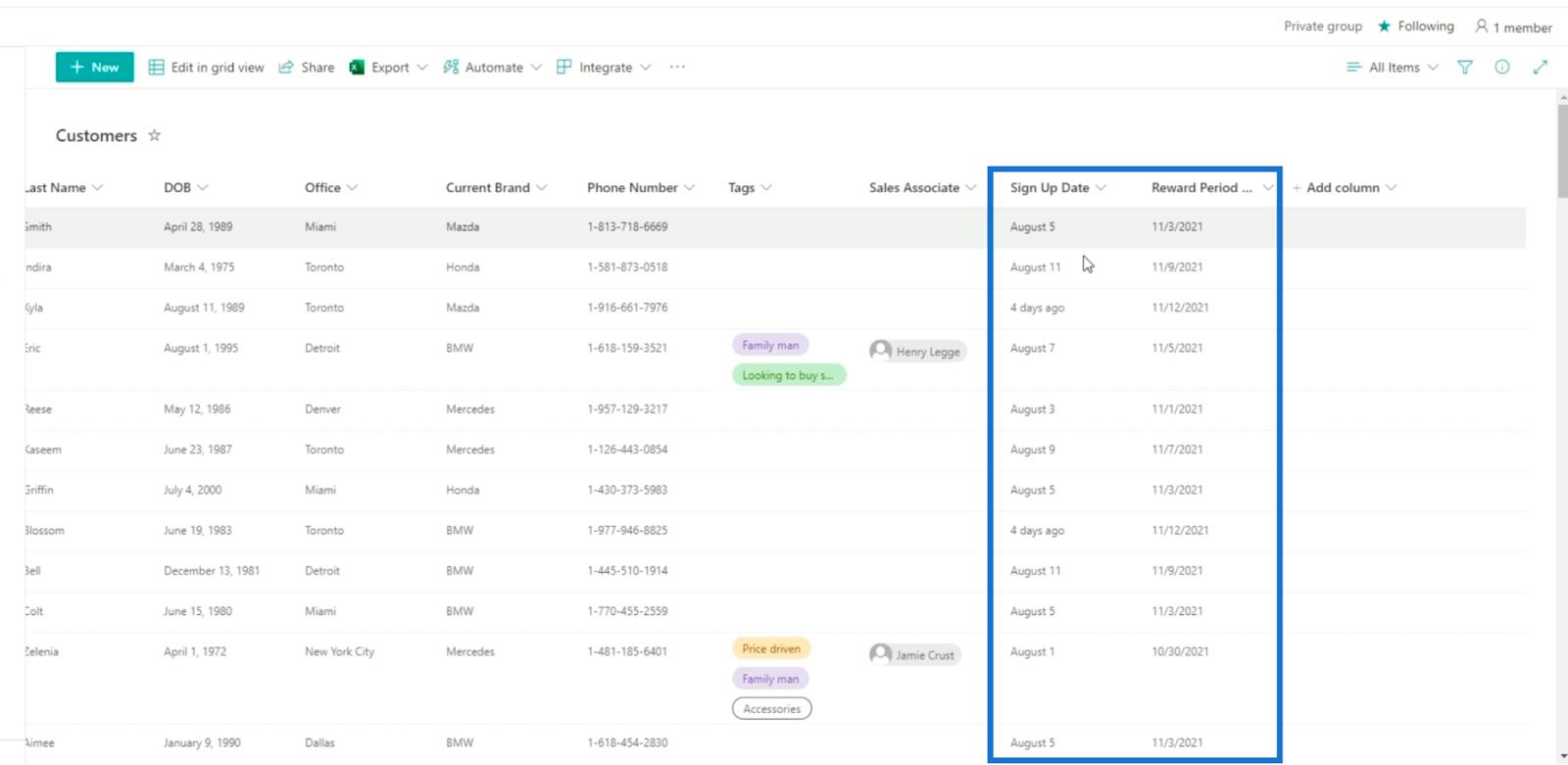Open the more options ellipsis menu

point(677,68)
